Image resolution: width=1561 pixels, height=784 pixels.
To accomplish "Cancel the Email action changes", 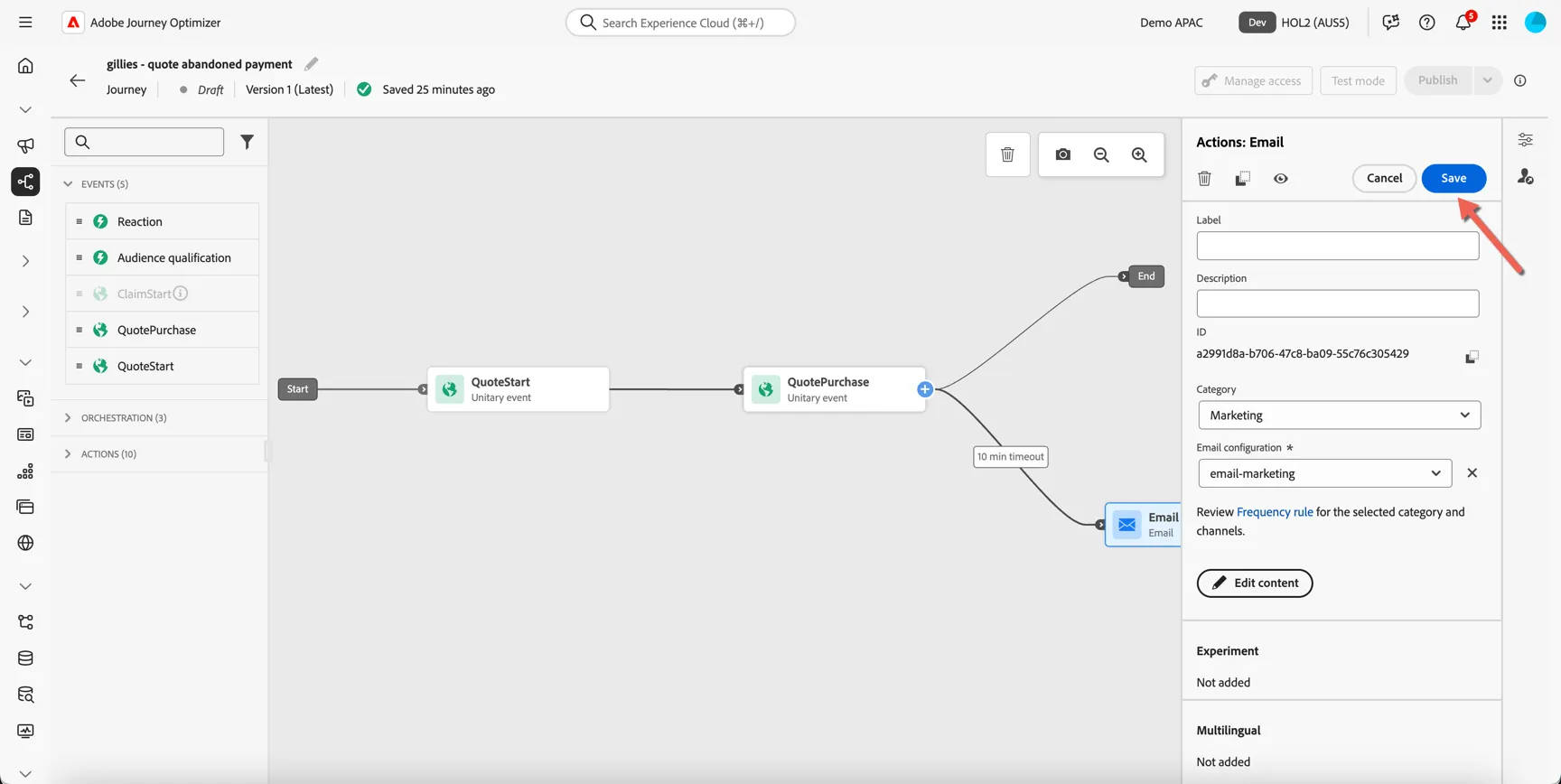I will click(x=1384, y=178).
